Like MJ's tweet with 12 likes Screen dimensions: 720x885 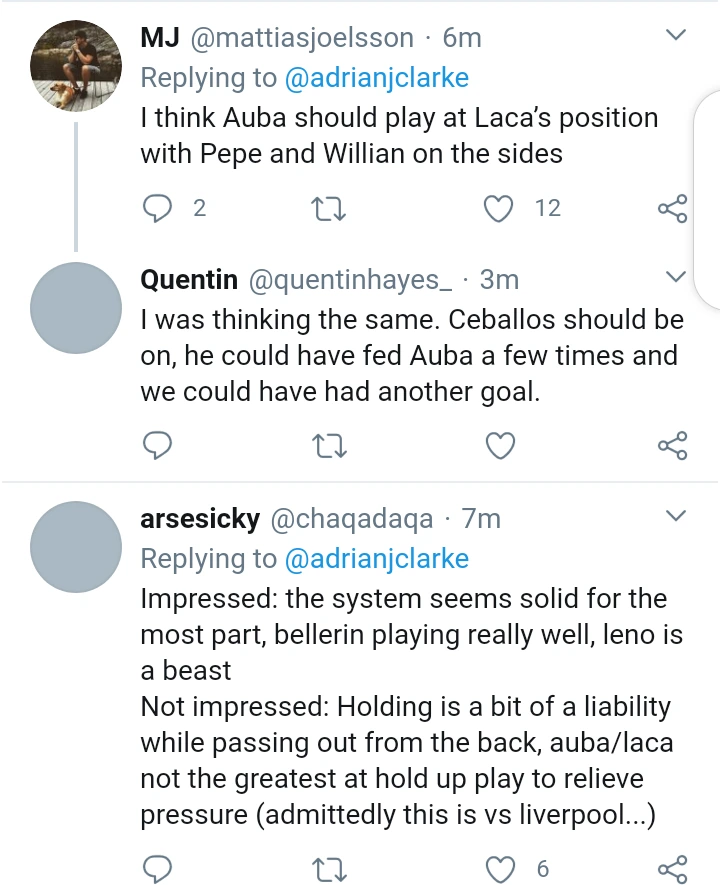click(x=499, y=208)
